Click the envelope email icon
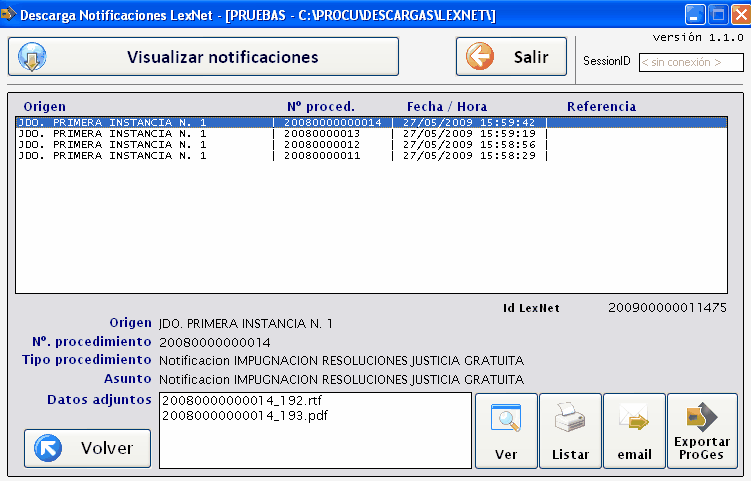751x481 pixels. click(634, 417)
